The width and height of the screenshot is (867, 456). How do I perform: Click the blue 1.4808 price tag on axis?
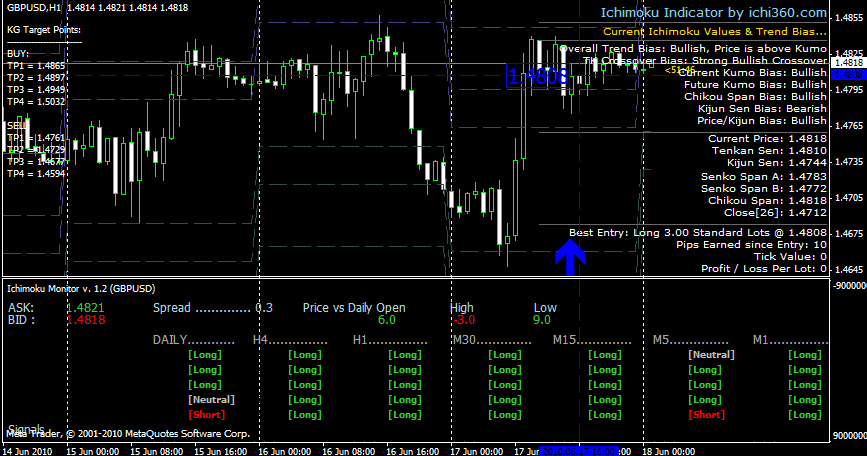[x=849, y=75]
